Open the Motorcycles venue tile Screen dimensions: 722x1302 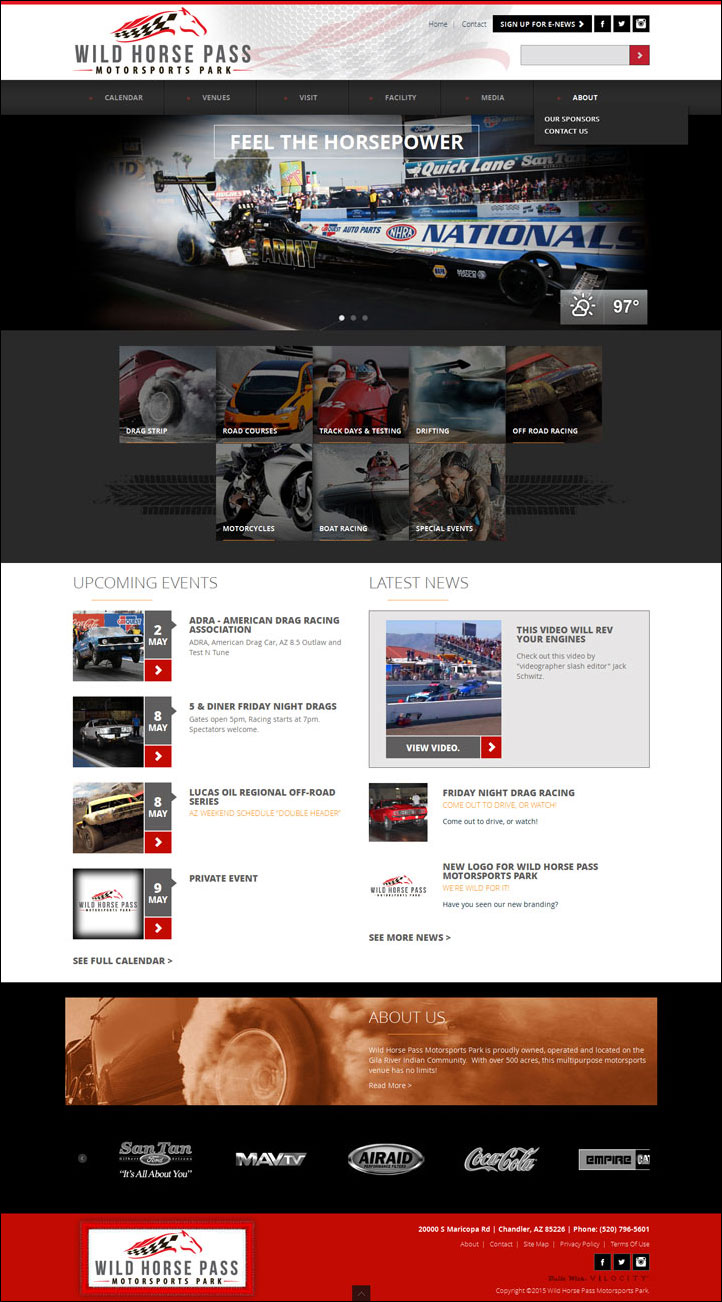(x=264, y=491)
